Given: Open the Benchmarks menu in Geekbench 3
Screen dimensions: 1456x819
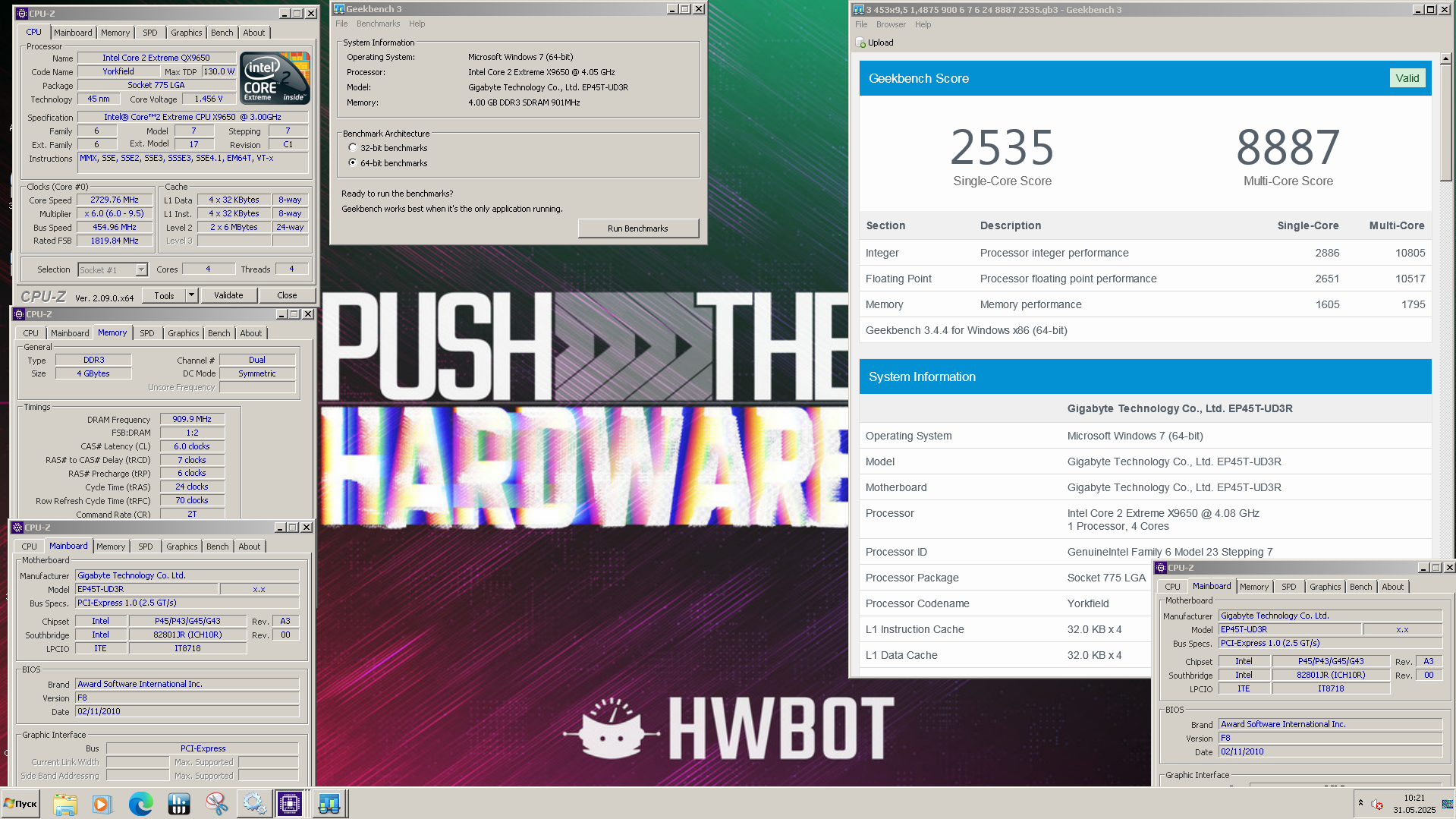Looking at the screenshot, I should [x=378, y=24].
